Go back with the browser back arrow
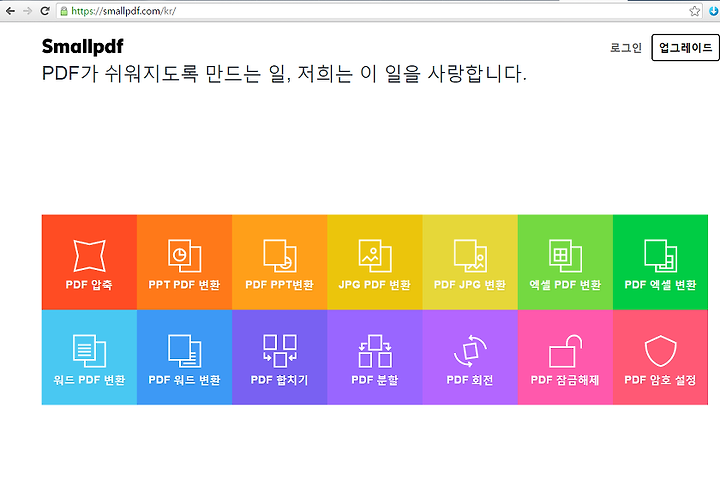The width and height of the screenshot is (720, 503). click(10, 11)
